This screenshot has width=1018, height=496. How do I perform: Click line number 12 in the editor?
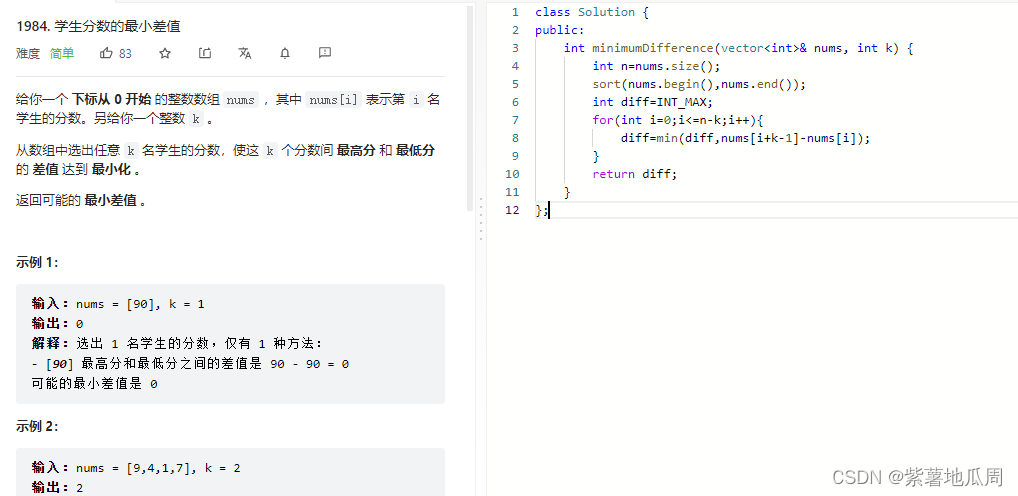[x=512, y=210]
